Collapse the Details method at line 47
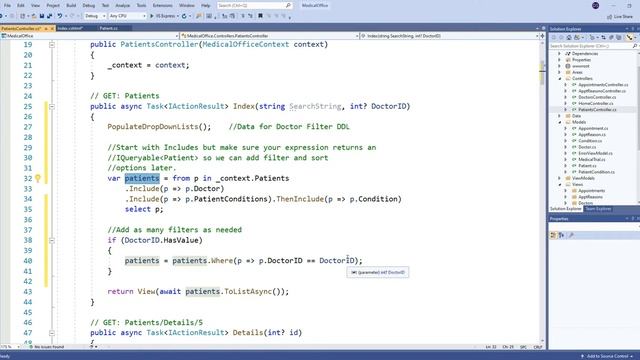This screenshot has height=360, width=640. 52,333
